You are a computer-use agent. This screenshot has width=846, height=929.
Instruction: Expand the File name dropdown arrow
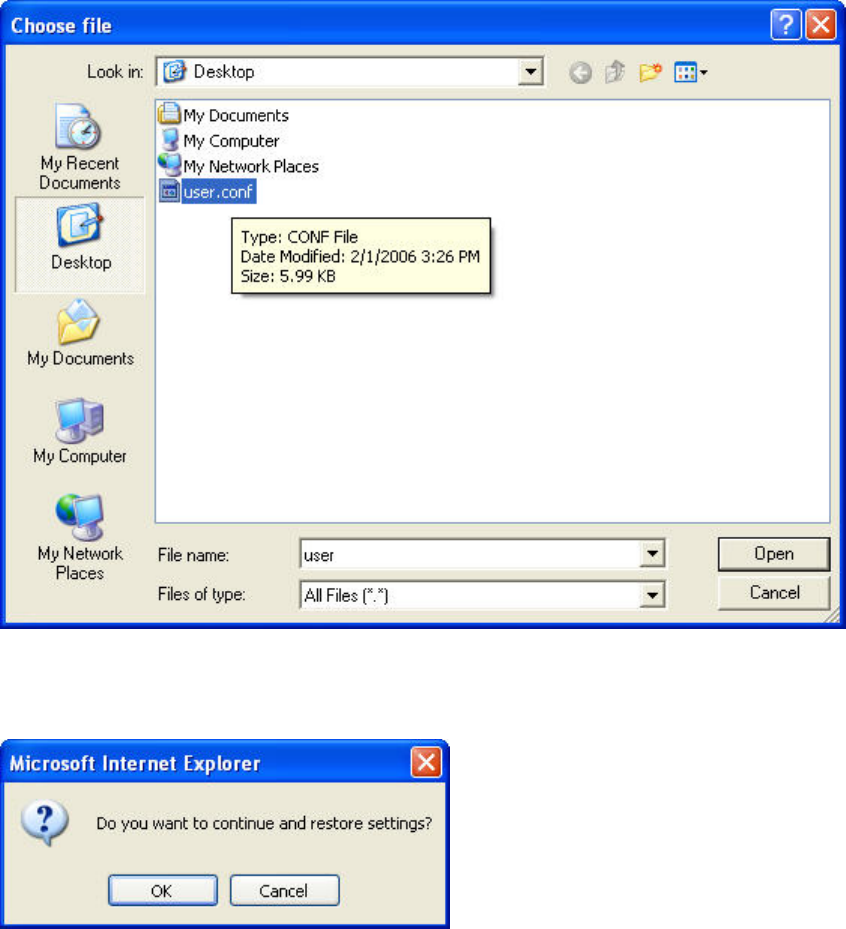[x=652, y=554]
